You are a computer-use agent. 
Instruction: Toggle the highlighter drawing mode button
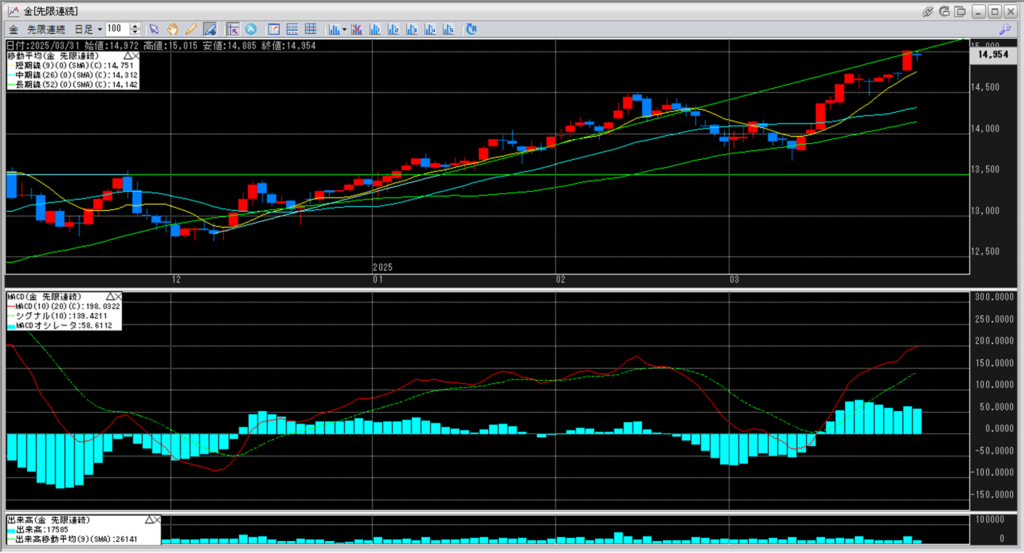[x=209, y=29]
